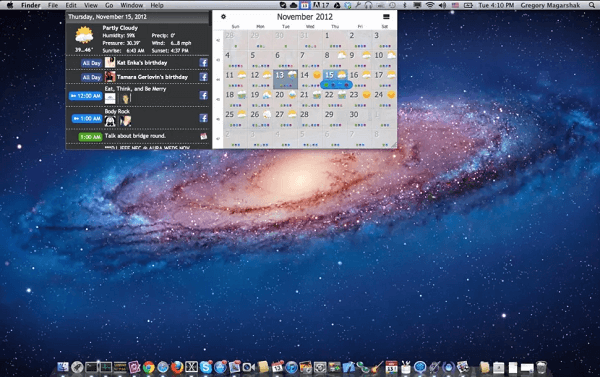This screenshot has height=377, width=600.
Task: Select November 30 in the calendar
Action: [360, 119]
